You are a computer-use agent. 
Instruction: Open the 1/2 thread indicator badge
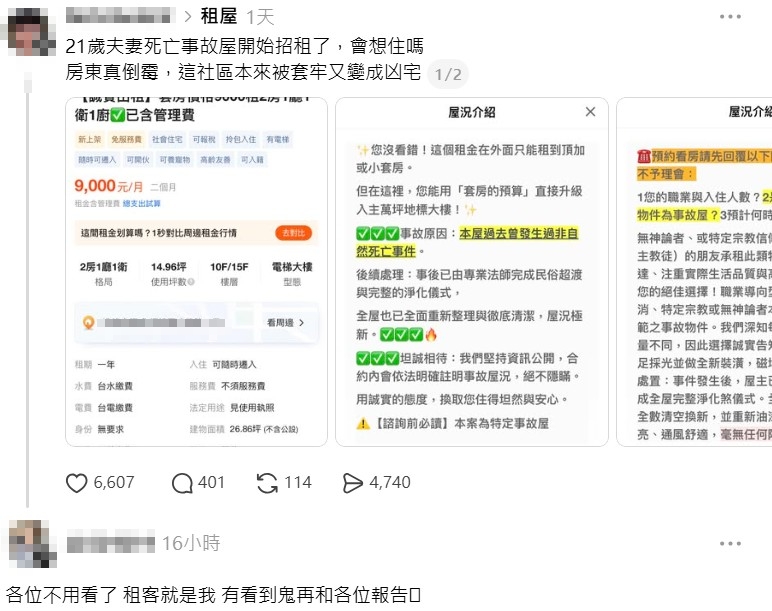click(x=448, y=74)
